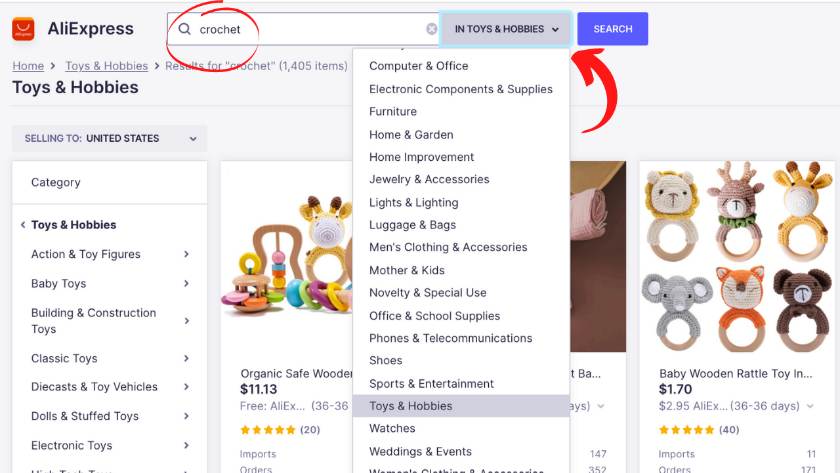
Task: Focus the crochet search input field
Action: pyautogui.click(x=303, y=29)
